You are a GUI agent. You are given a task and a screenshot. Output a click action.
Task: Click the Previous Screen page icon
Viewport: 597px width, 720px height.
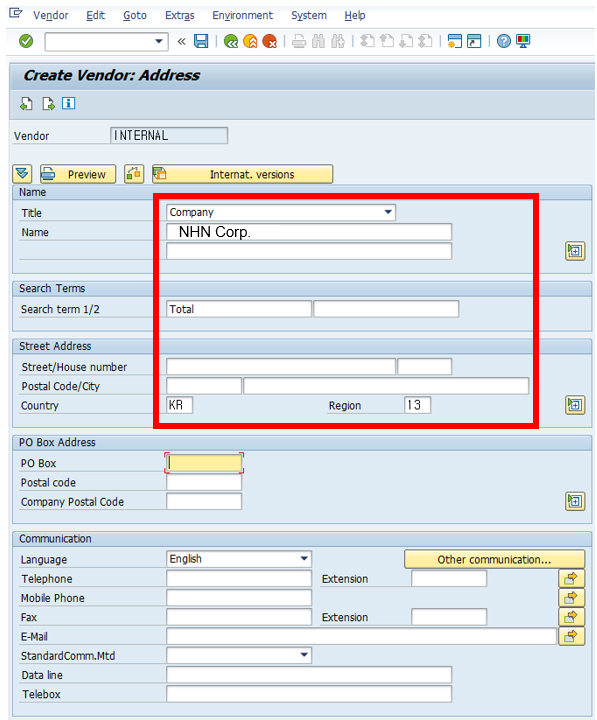[x=26, y=104]
